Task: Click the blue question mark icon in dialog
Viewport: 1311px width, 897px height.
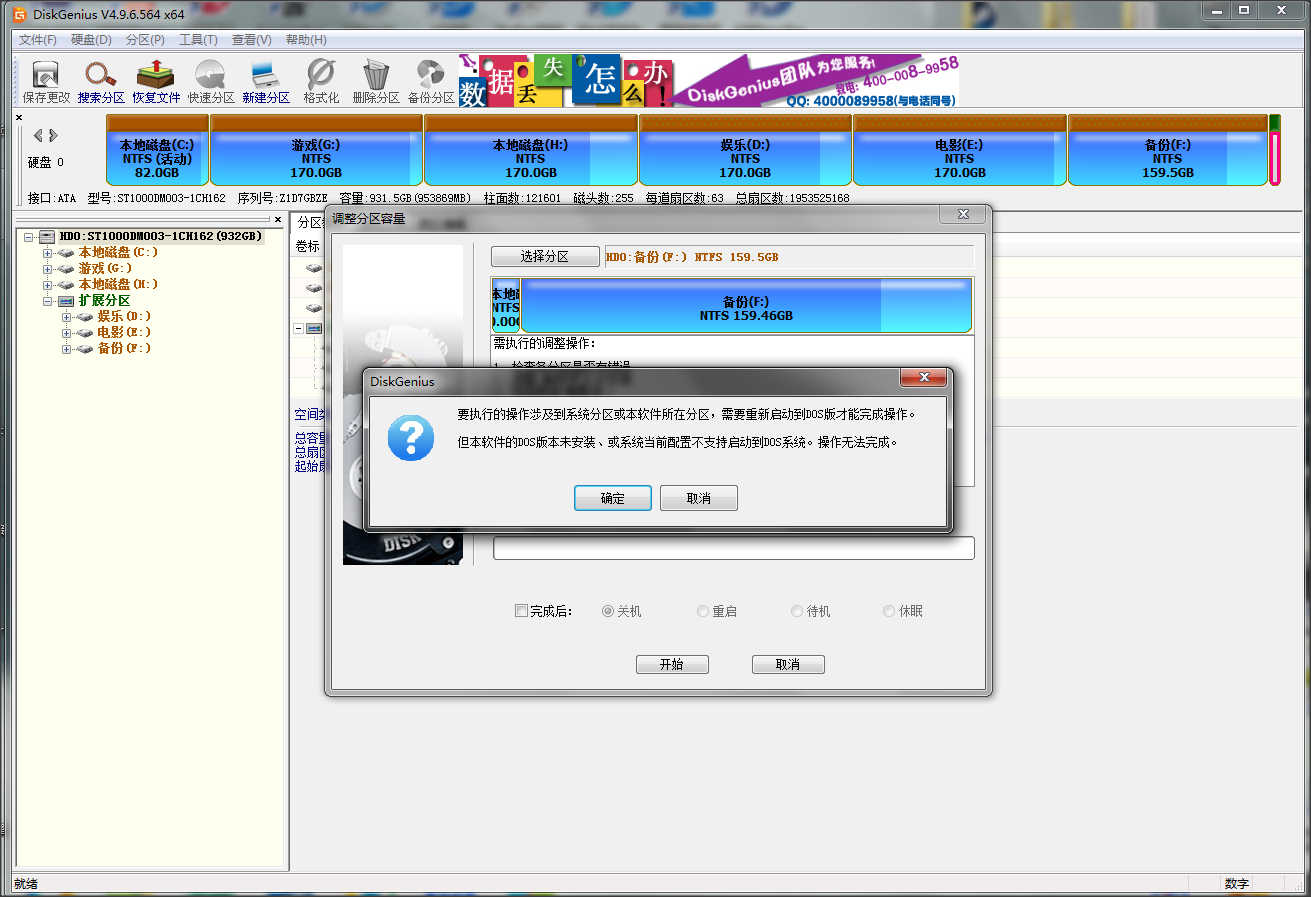Action: [x=411, y=439]
